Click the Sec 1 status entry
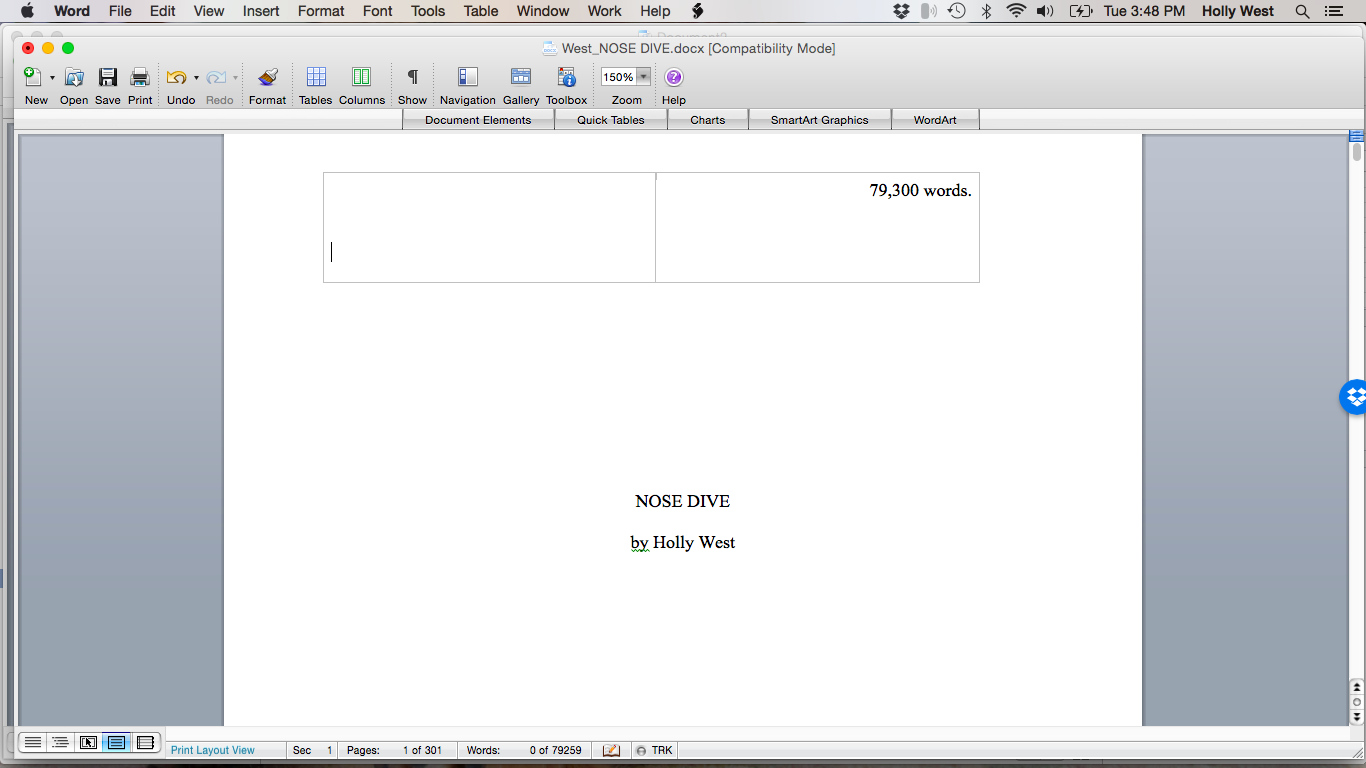This screenshot has width=1366, height=768. click(x=313, y=750)
